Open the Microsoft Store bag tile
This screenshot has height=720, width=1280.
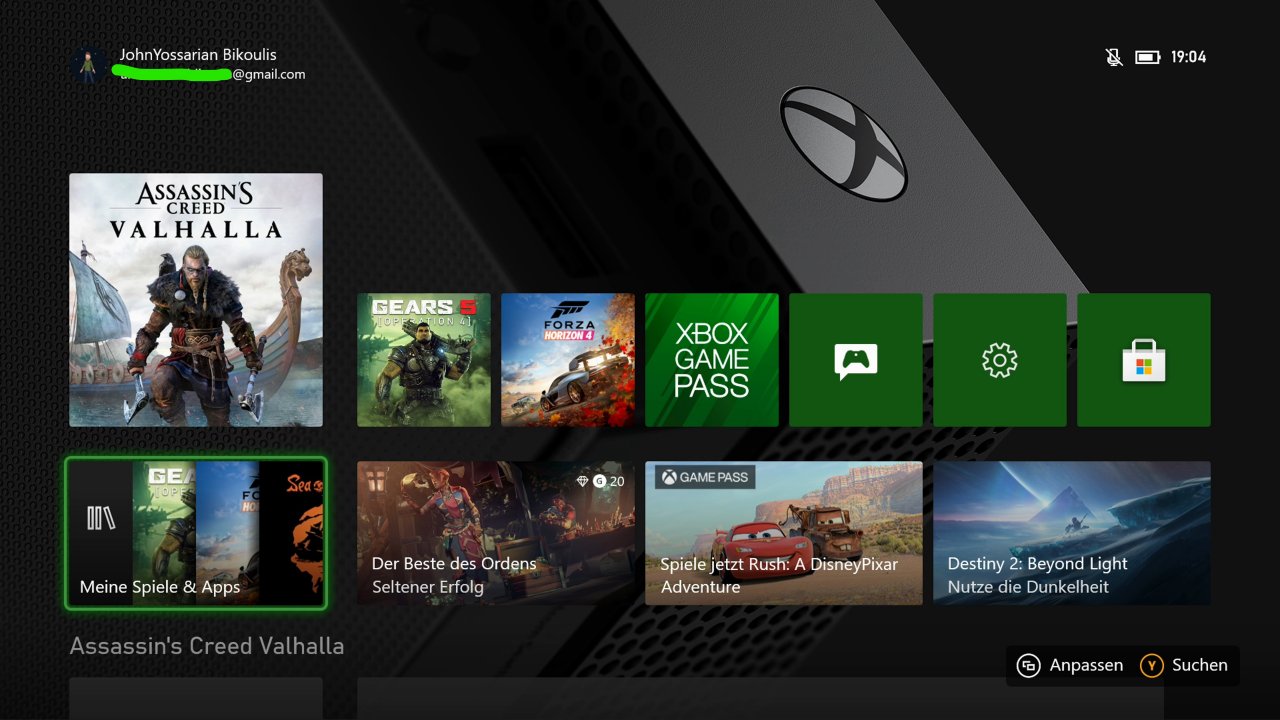(1144, 360)
